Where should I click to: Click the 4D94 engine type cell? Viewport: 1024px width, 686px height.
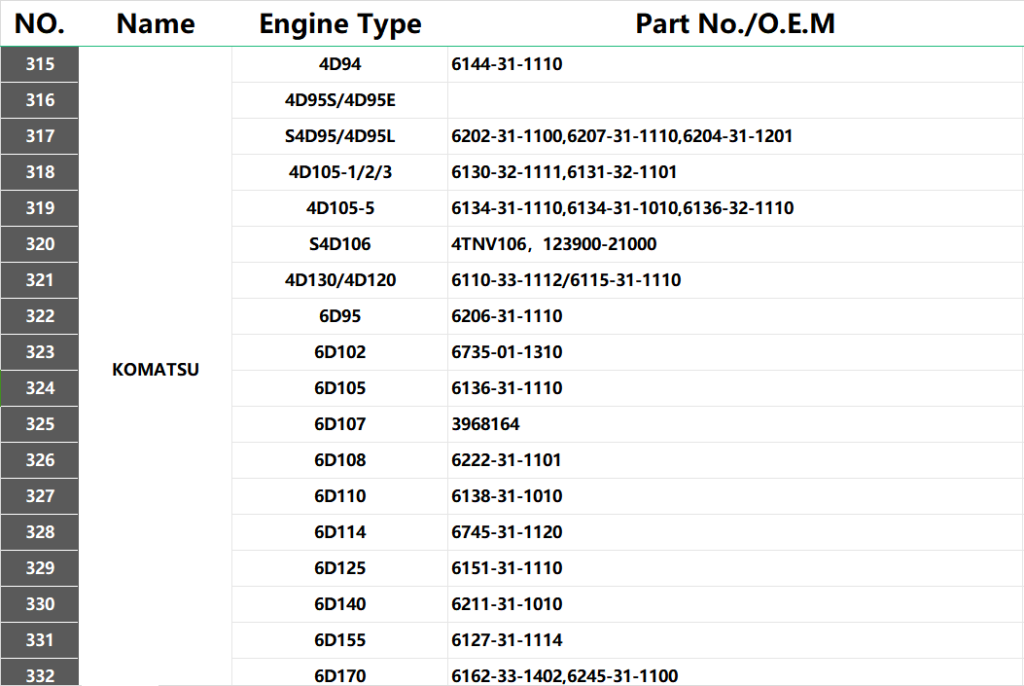tap(340, 64)
